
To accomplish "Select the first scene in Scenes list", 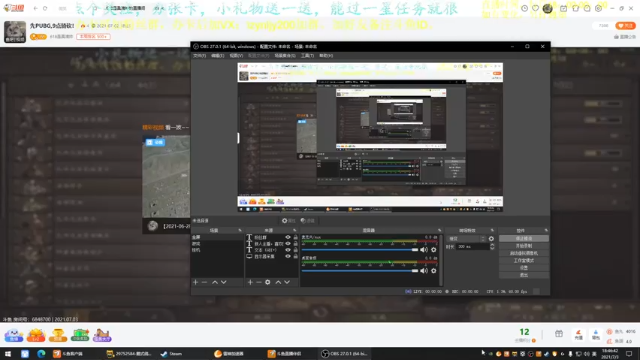I will [217, 237].
